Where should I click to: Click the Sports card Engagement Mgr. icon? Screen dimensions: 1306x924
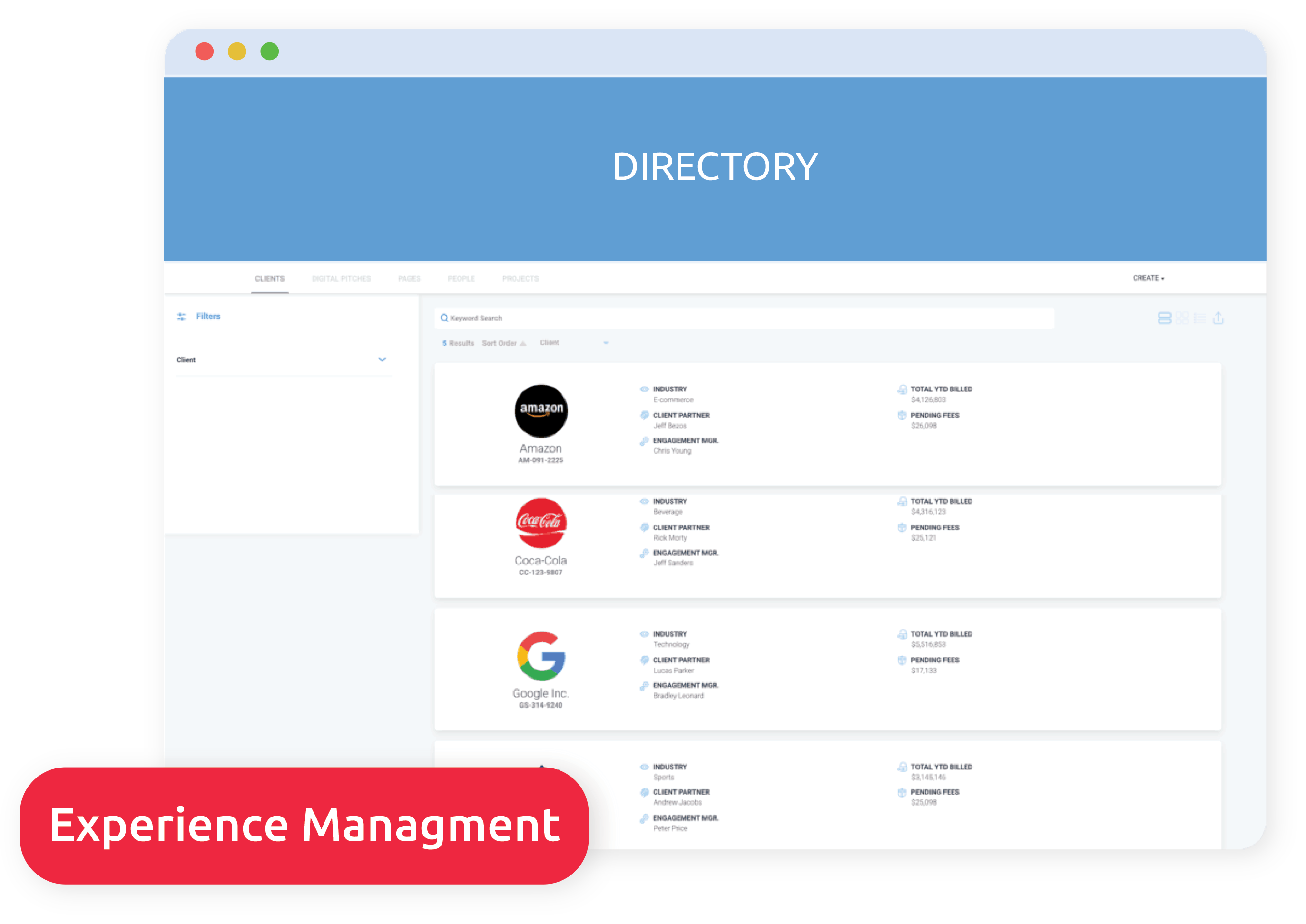pos(644,818)
